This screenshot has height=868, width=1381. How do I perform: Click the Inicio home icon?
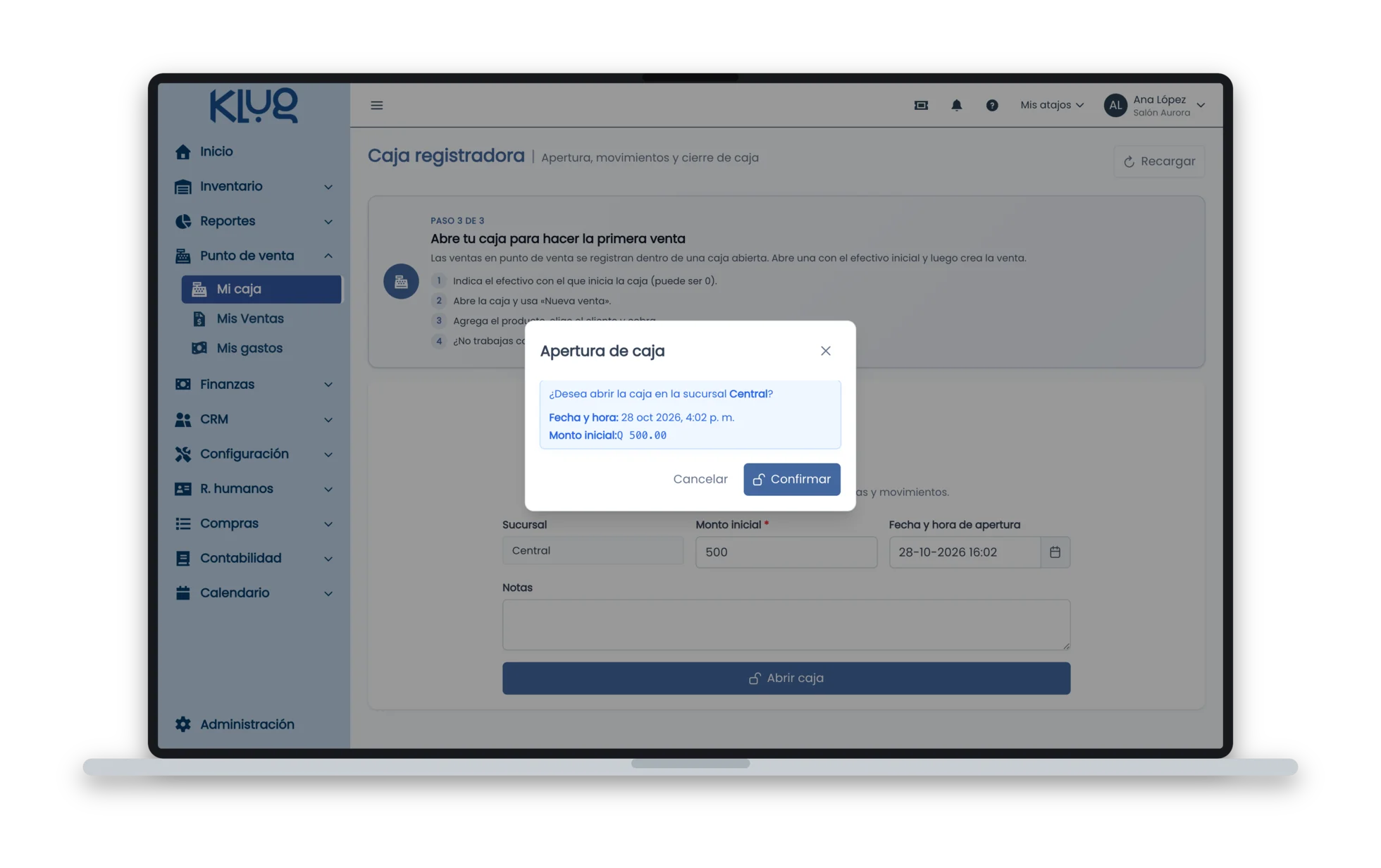click(x=182, y=151)
